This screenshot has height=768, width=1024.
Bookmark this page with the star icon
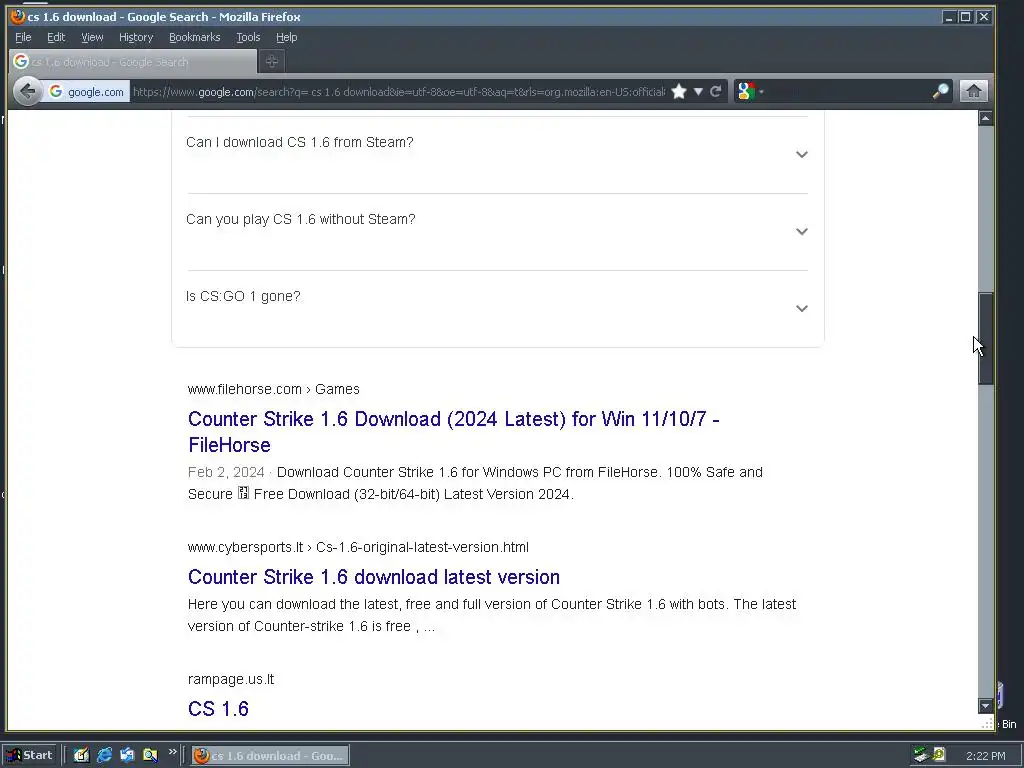coord(679,91)
